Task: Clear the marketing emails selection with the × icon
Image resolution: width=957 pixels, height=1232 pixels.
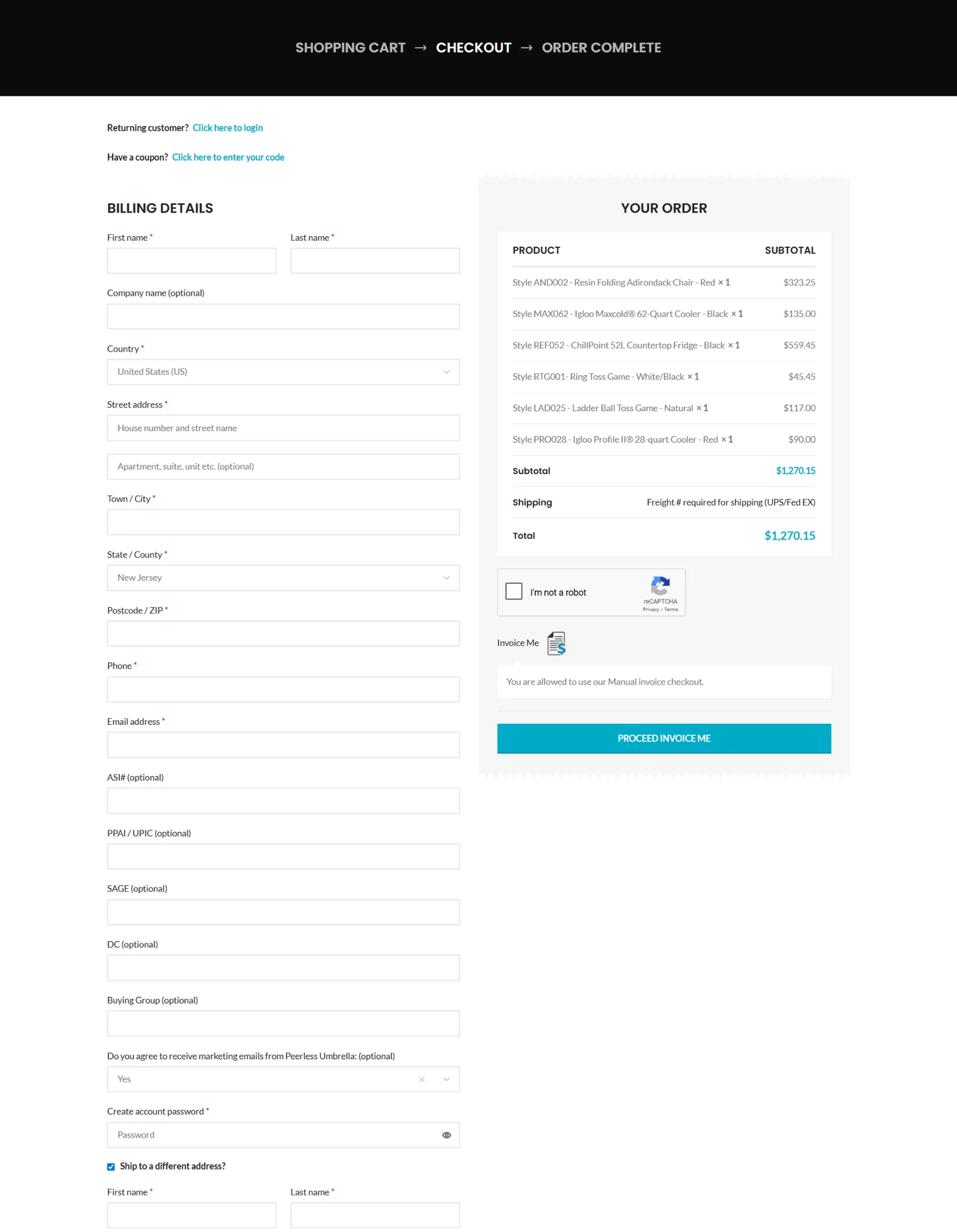Action: coord(422,1079)
